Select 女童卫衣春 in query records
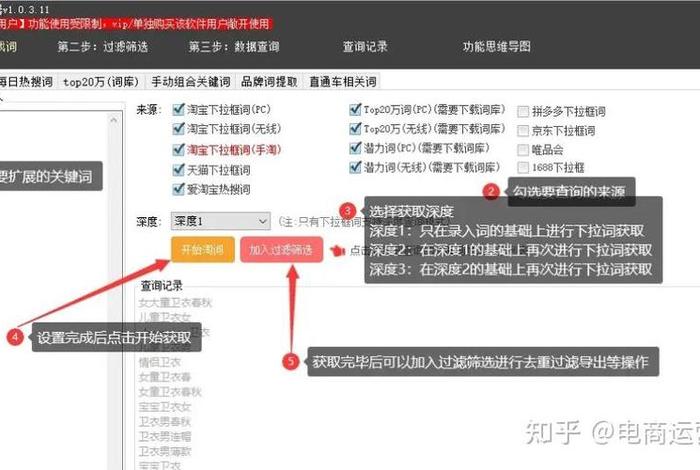The height and width of the screenshot is (470, 700). [165, 377]
